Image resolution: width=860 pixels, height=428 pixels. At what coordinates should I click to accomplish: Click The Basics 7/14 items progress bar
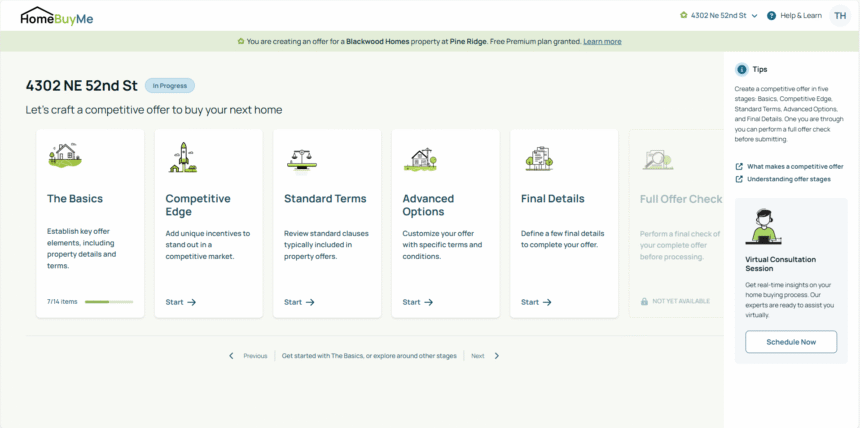tap(108, 301)
